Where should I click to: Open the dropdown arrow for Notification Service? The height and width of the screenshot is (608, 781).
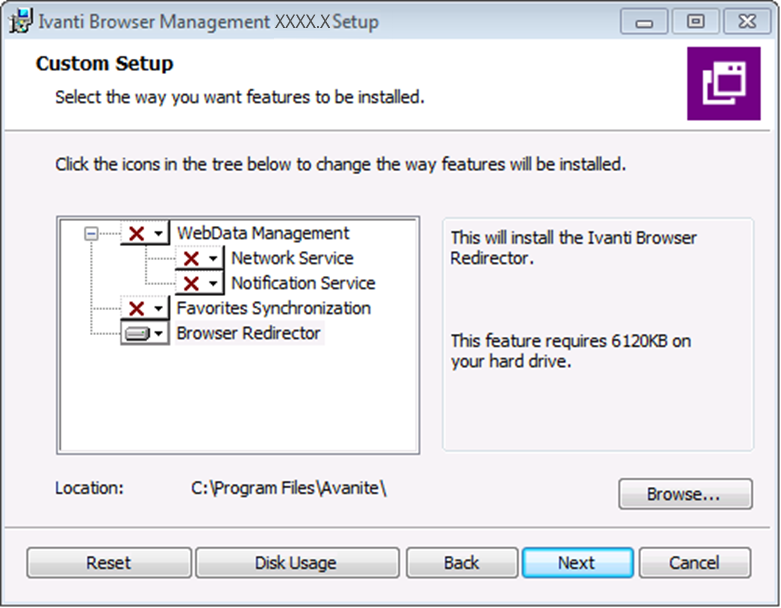213,283
